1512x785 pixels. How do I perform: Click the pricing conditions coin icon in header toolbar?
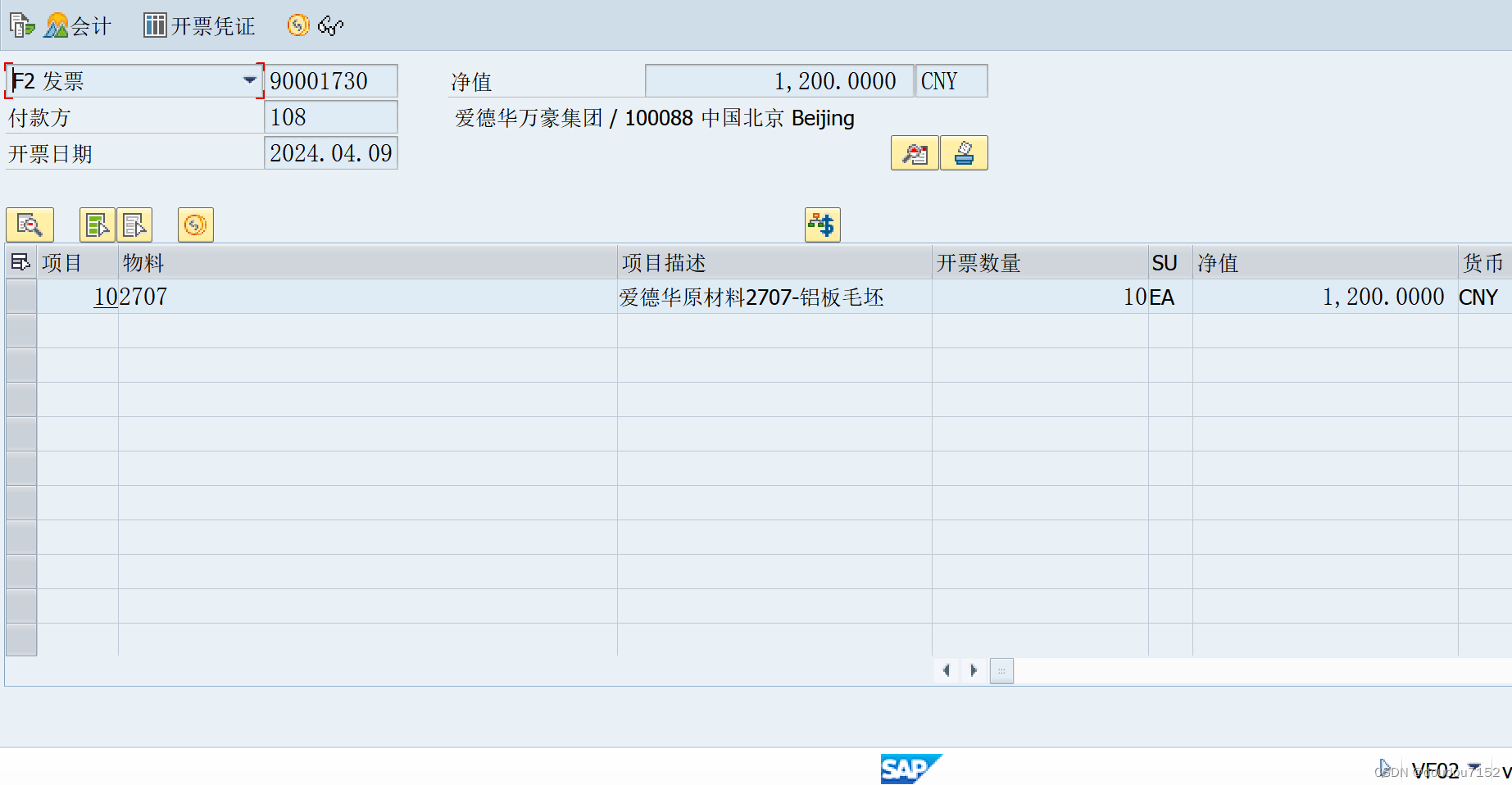click(297, 25)
